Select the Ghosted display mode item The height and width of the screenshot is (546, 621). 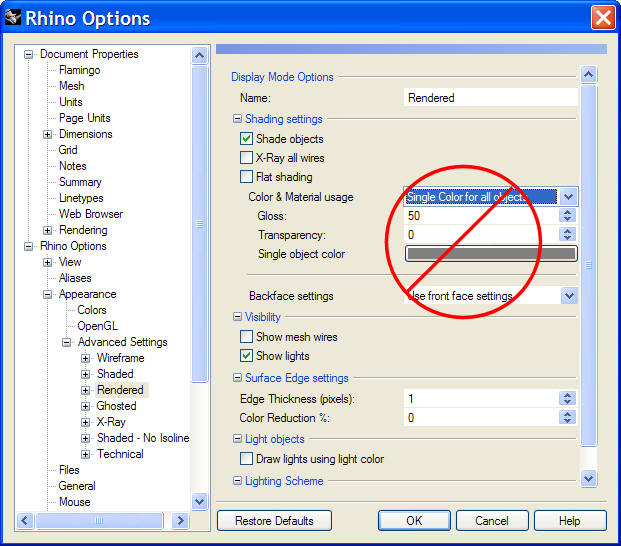[x=116, y=406]
